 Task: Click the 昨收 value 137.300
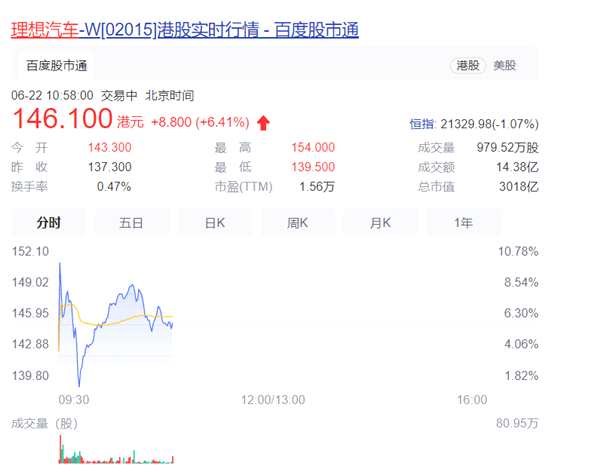[x=110, y=167]
